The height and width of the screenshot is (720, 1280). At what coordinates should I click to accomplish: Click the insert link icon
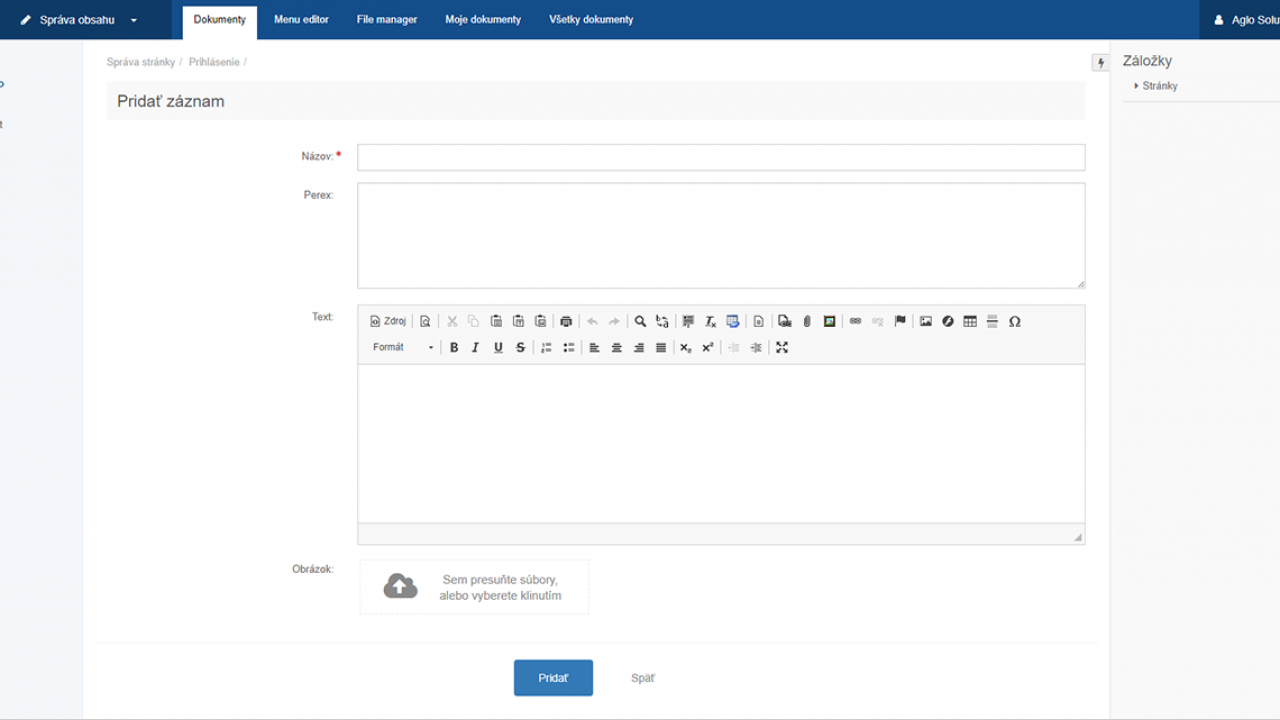point(855,322)
